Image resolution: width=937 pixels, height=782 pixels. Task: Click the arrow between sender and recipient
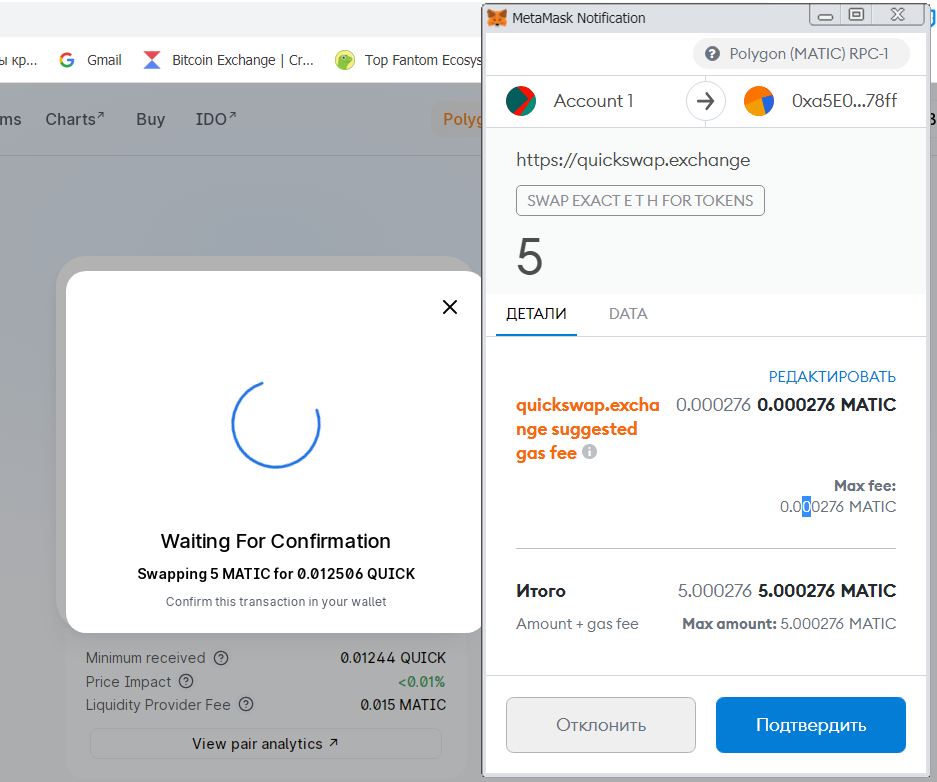coord(705,101)
